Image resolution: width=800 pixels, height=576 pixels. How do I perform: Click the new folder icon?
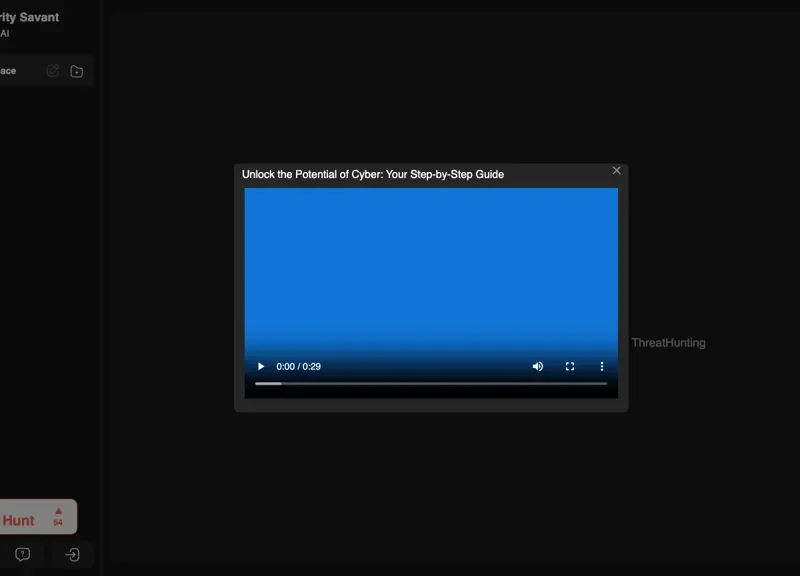[77, 71]
